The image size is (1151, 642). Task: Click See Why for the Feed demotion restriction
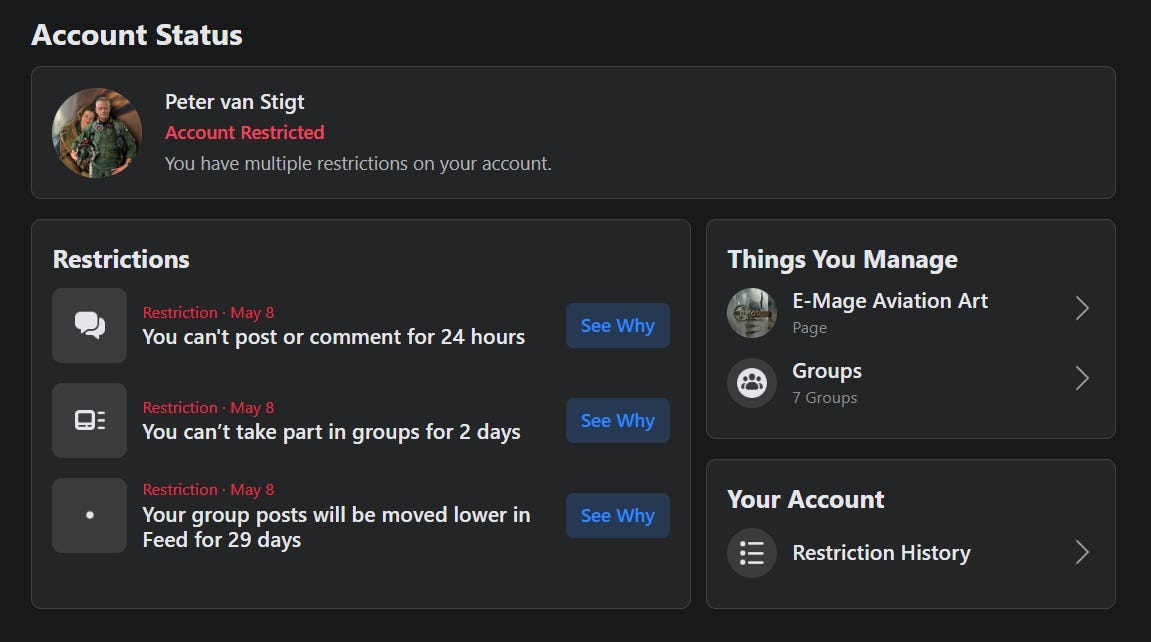pos(617,515)
